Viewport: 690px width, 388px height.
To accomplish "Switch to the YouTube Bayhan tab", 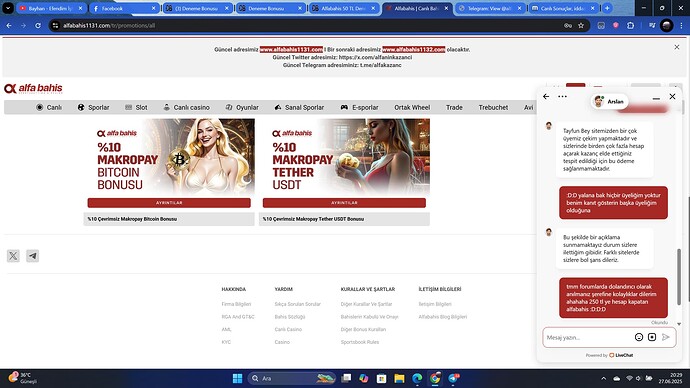I will (x=51, y=8).
